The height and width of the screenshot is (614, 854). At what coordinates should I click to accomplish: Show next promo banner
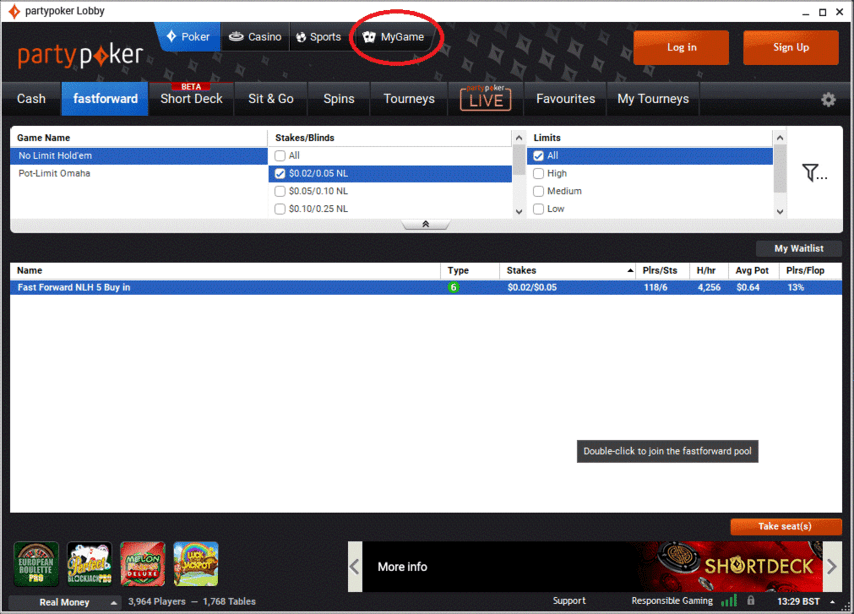(x=831, y=567)
